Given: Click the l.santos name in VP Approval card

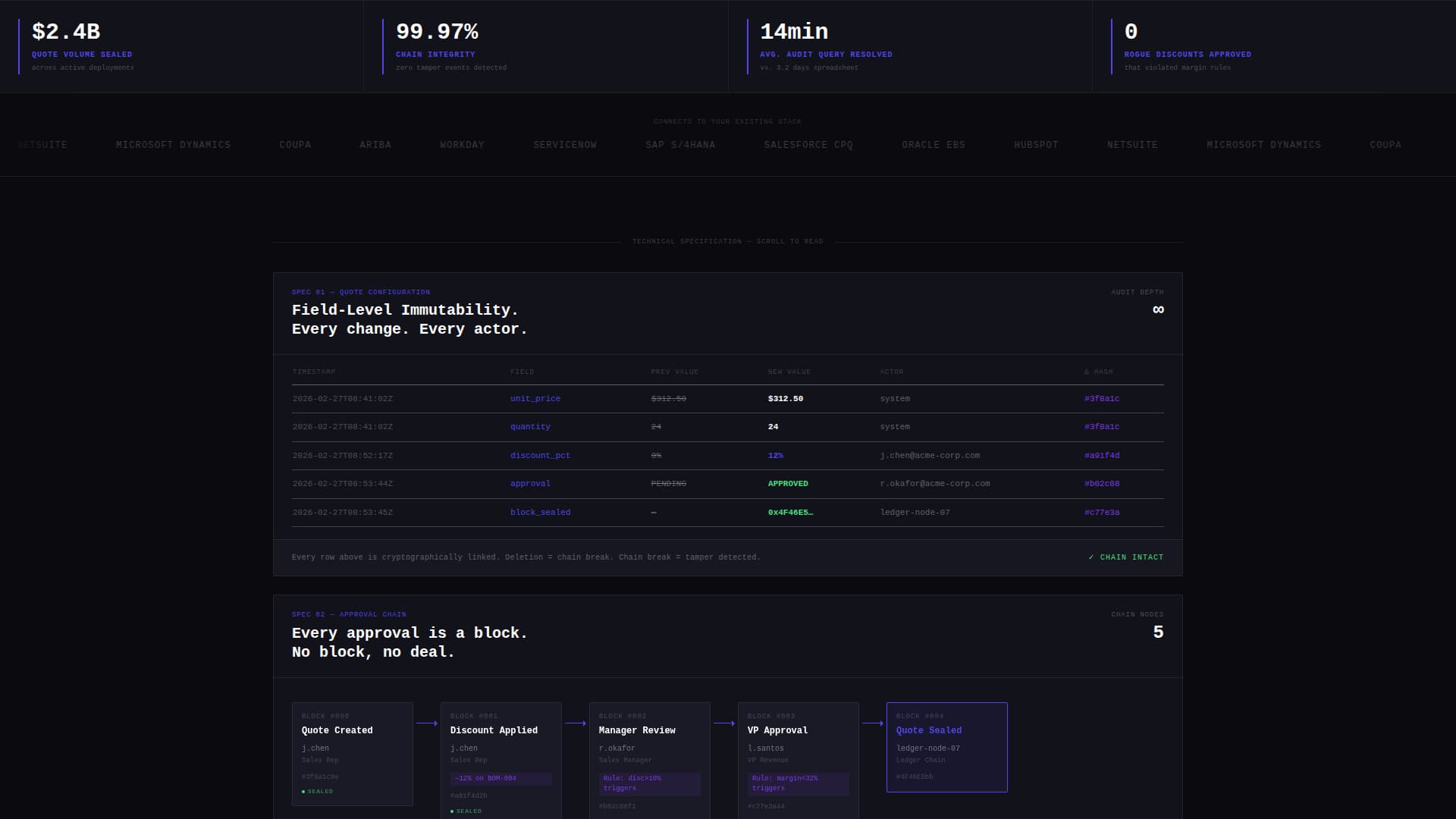Looking at the screenshot, I should 766,748.
